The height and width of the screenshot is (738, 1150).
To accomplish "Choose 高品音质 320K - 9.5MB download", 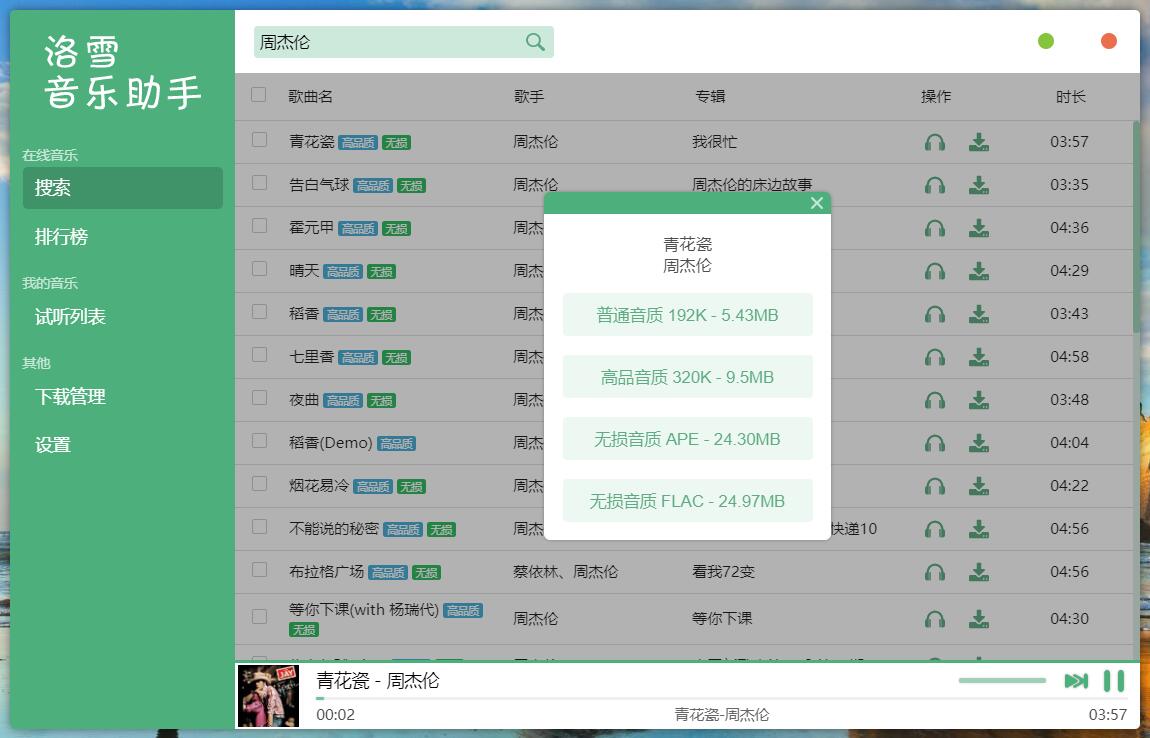I will 687,377.
